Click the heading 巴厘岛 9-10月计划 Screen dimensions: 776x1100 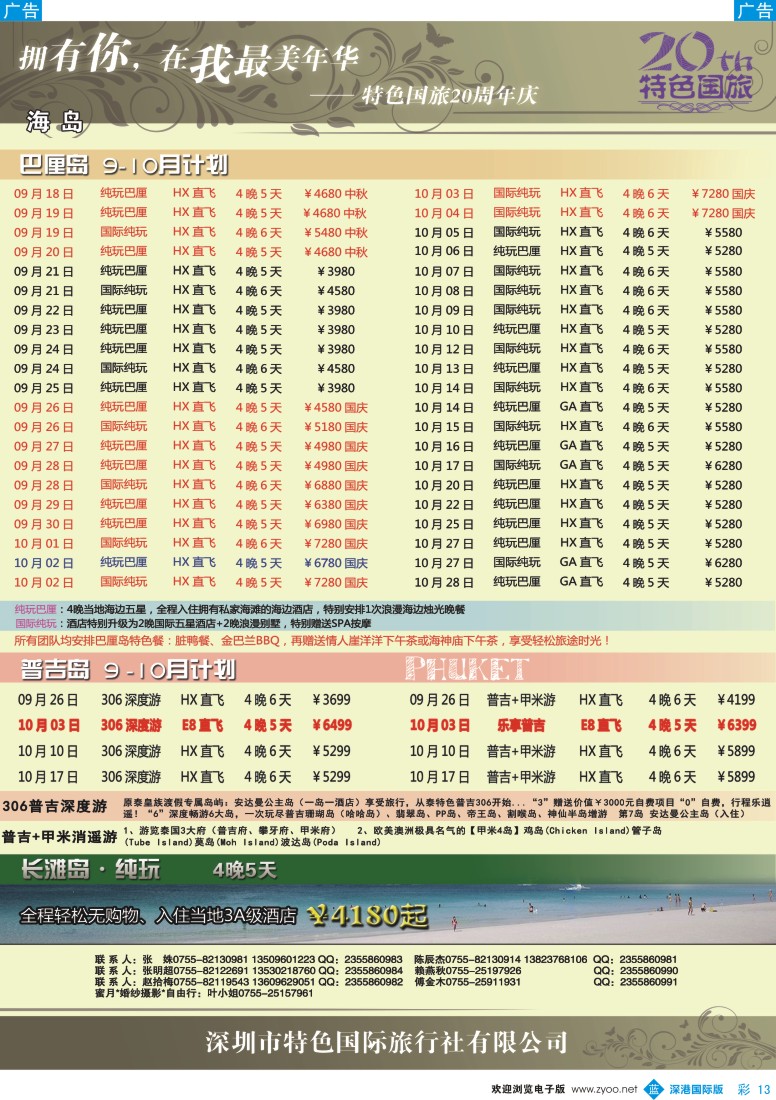(x=123, y=166)
